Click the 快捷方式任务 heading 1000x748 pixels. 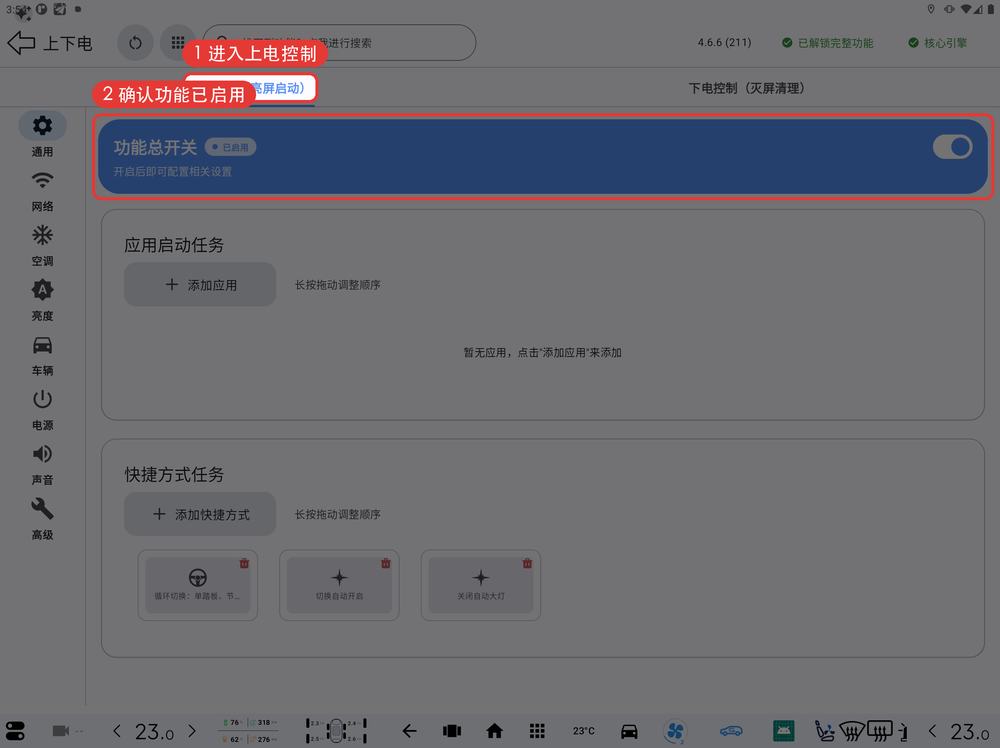click(173, 474)
